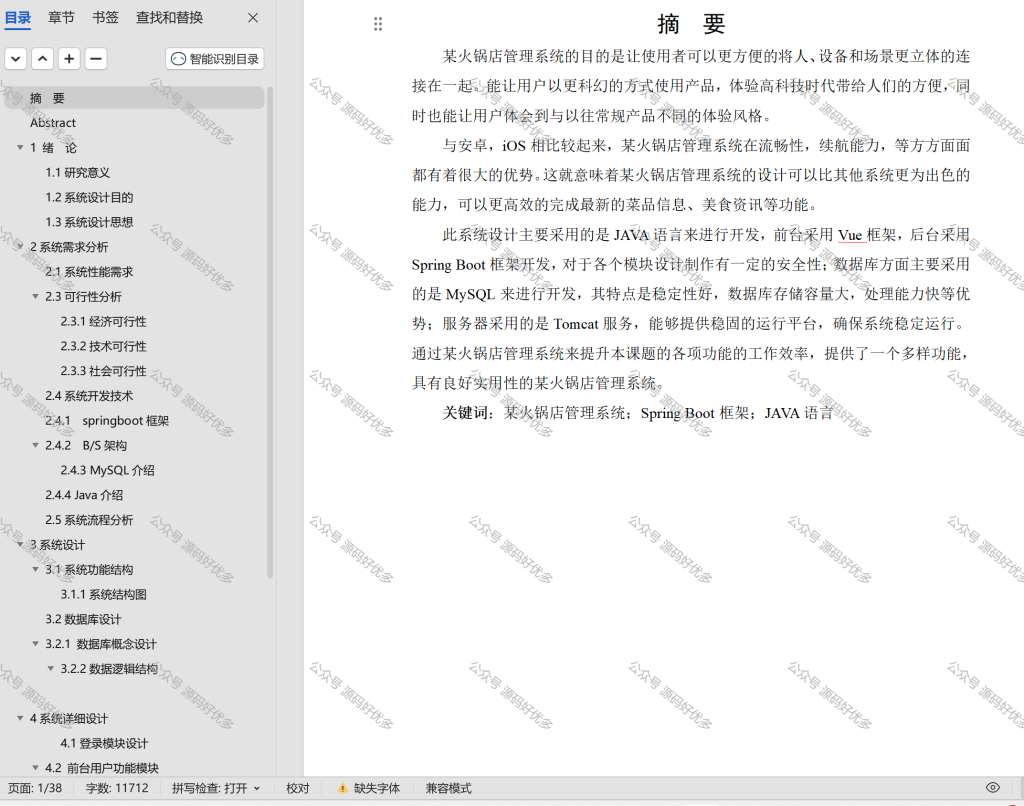Click the 校对 button in status bar
The width and height of the screenshot is (1024, 806).
(x=298, y=788)
